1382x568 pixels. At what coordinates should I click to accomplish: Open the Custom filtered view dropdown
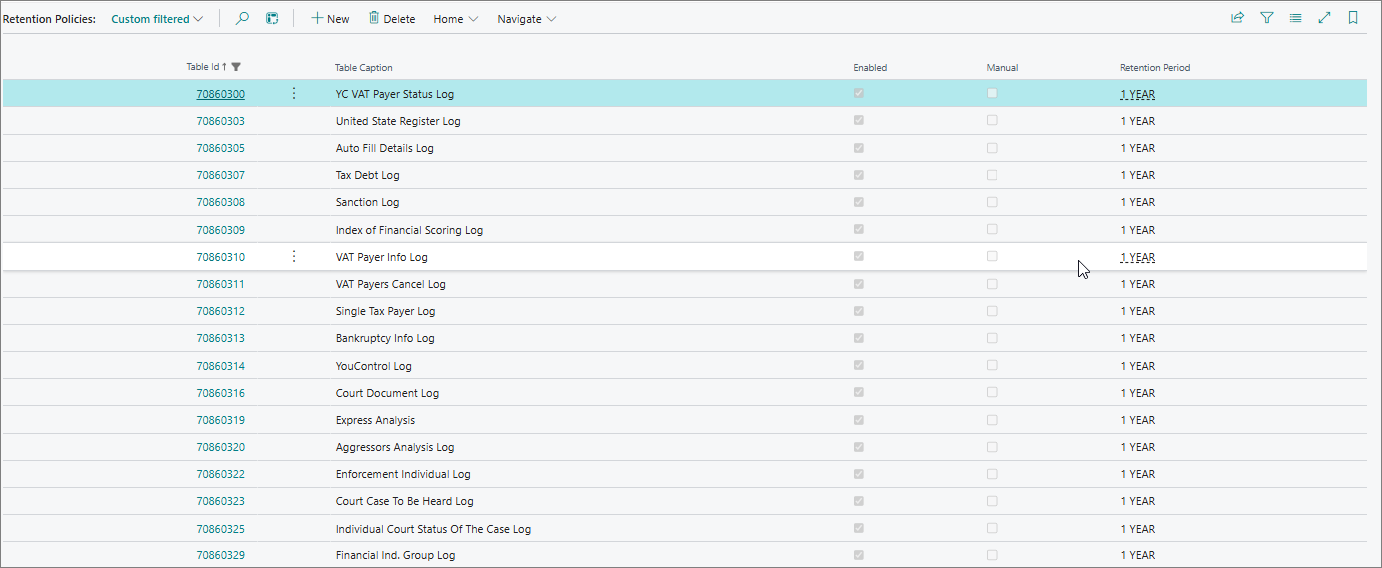pyautogui.click(x=157, y=19)
